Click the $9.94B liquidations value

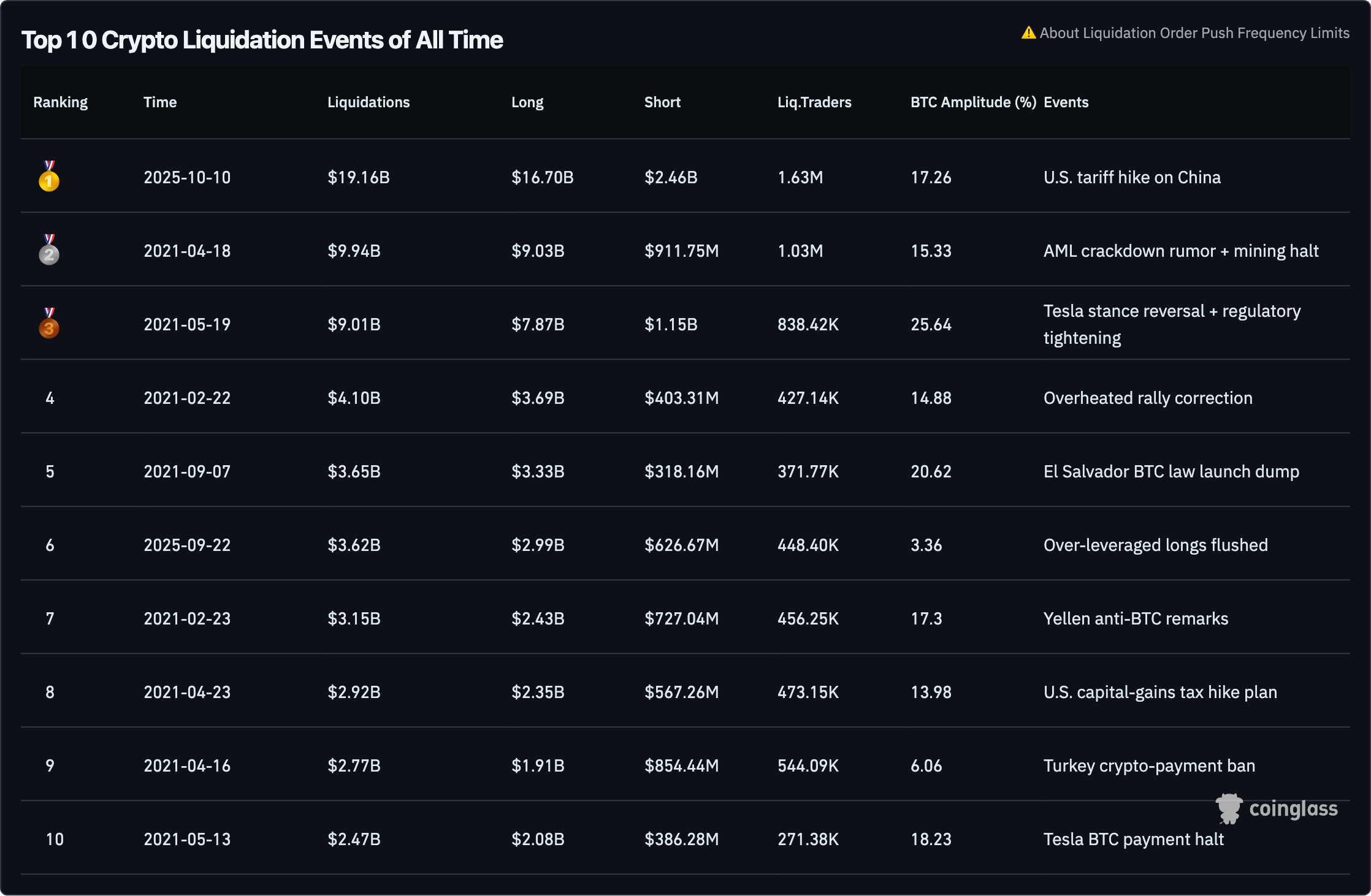point(354,251)
